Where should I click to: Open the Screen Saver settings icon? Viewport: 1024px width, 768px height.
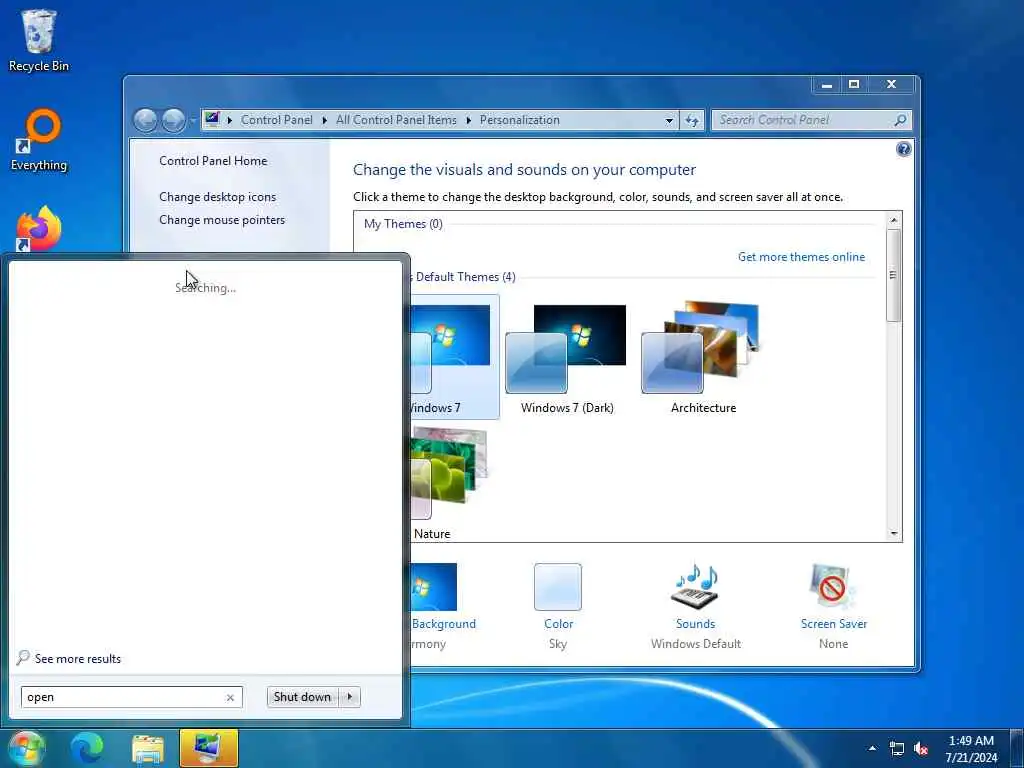833,586
